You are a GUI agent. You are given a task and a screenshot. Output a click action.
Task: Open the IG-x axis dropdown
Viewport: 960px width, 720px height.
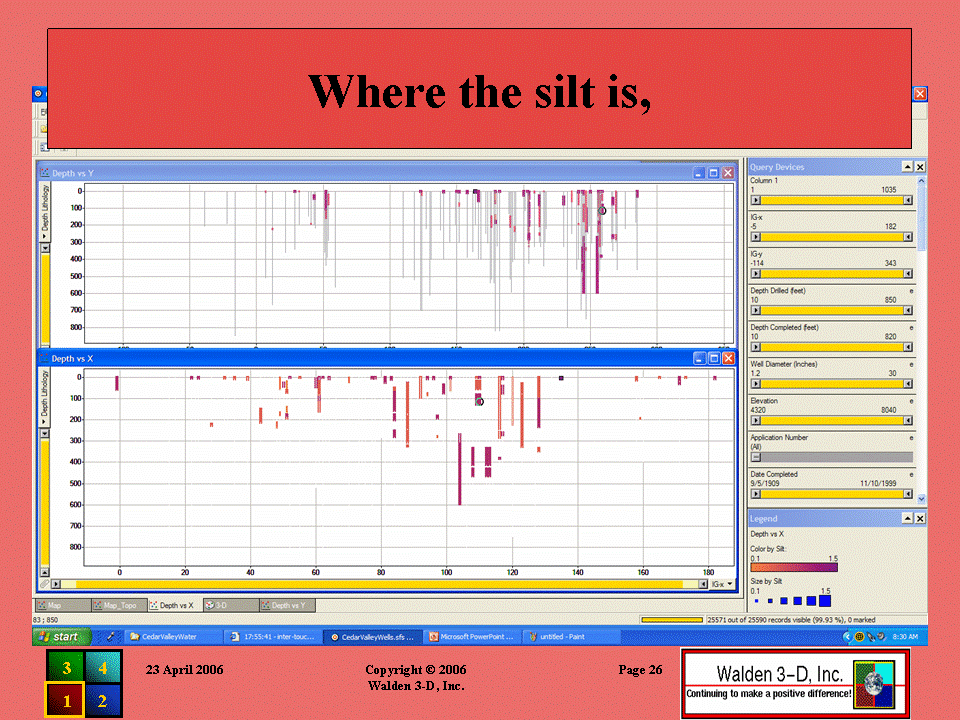click(x=722, y=584)
